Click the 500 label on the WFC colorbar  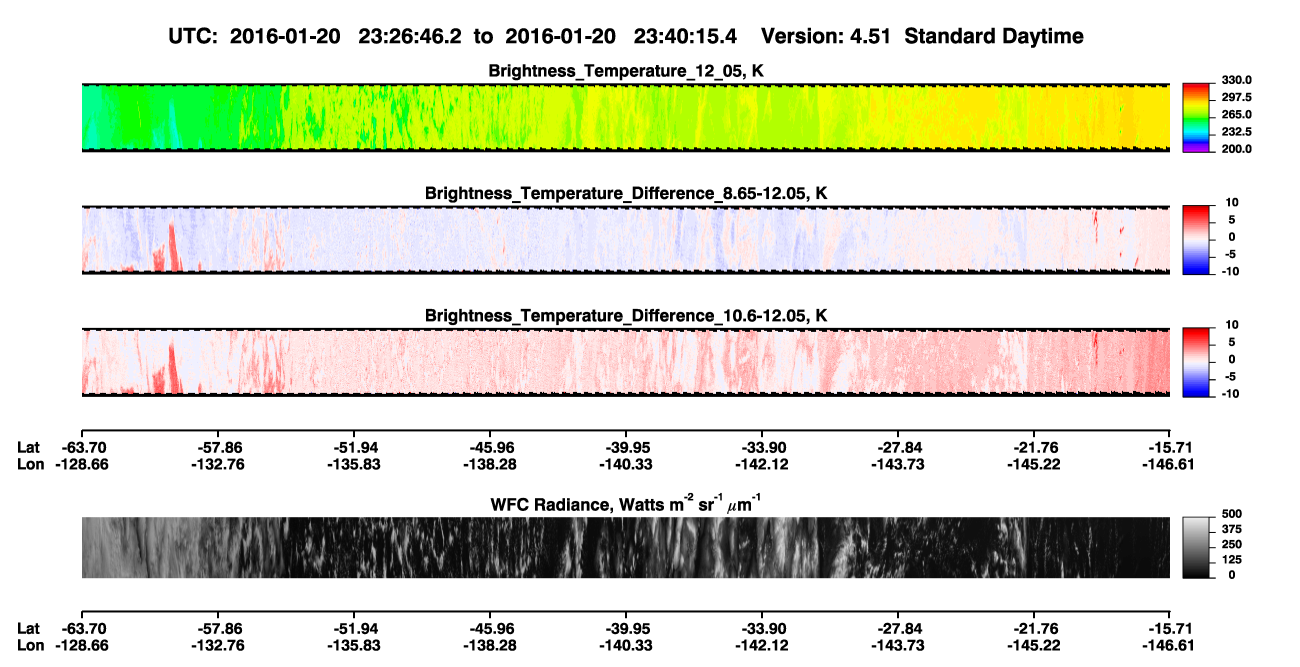point(1230,513)
